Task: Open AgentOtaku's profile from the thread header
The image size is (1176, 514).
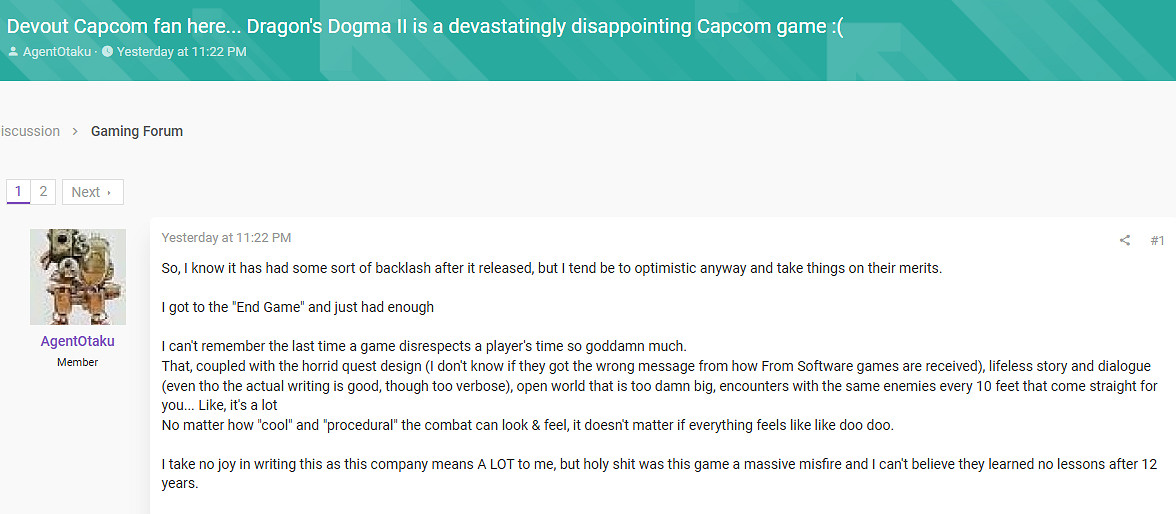Action: coord(56,51)
